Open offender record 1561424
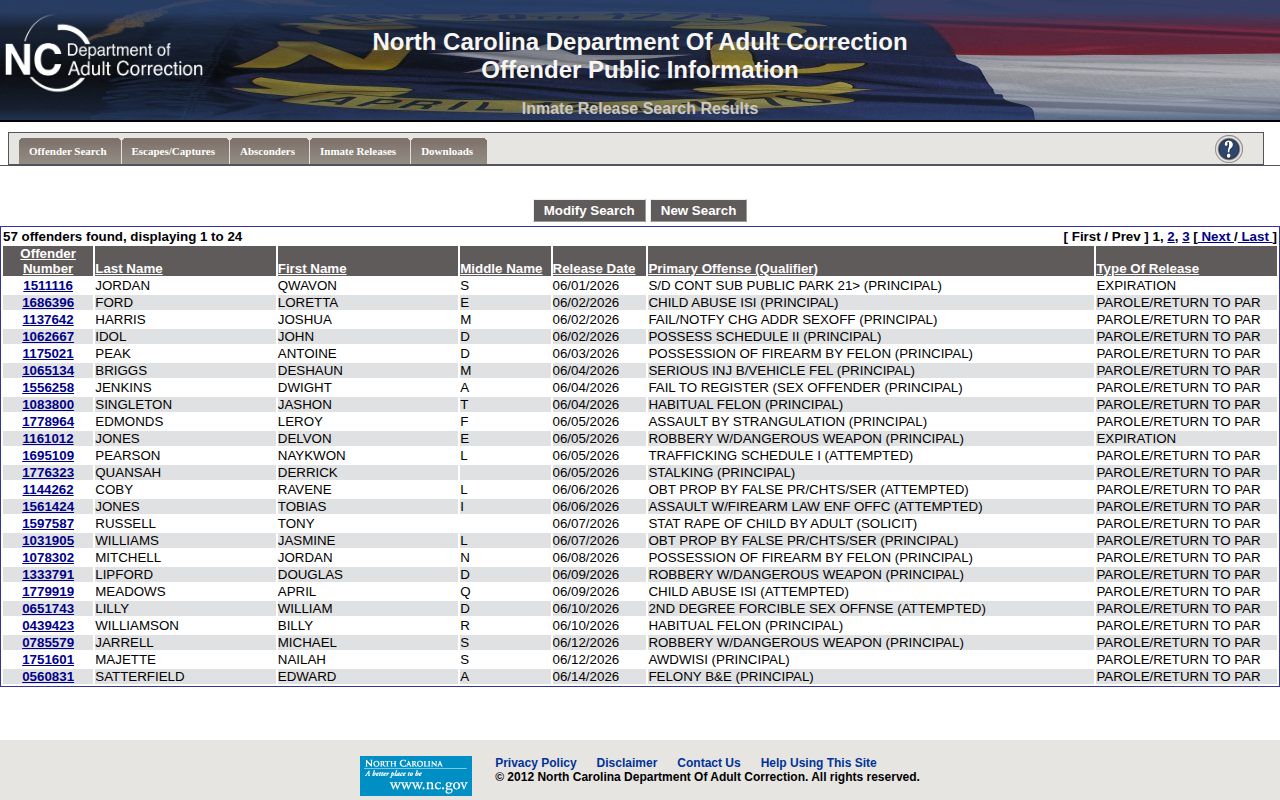 [x=48, y=506]
